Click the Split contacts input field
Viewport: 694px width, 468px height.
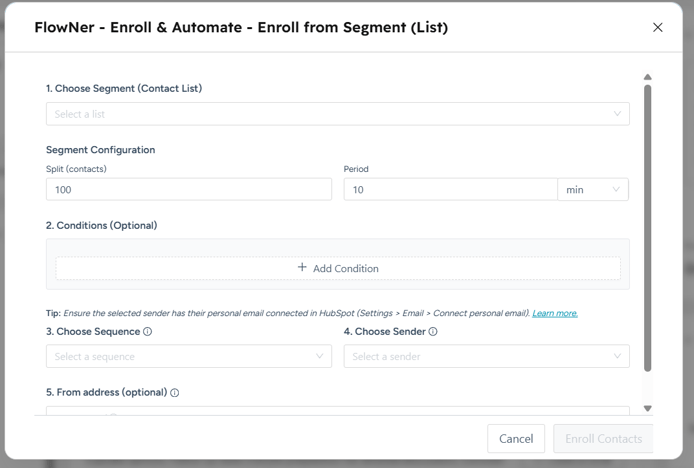pyautogui.click(x=189, y=190)
